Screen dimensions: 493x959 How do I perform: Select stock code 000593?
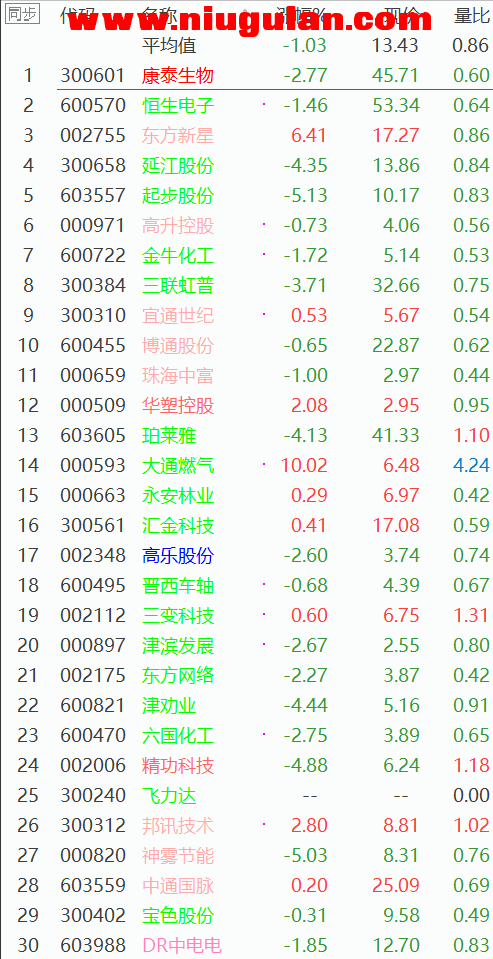pyautogui.click(x=93, y=465)
